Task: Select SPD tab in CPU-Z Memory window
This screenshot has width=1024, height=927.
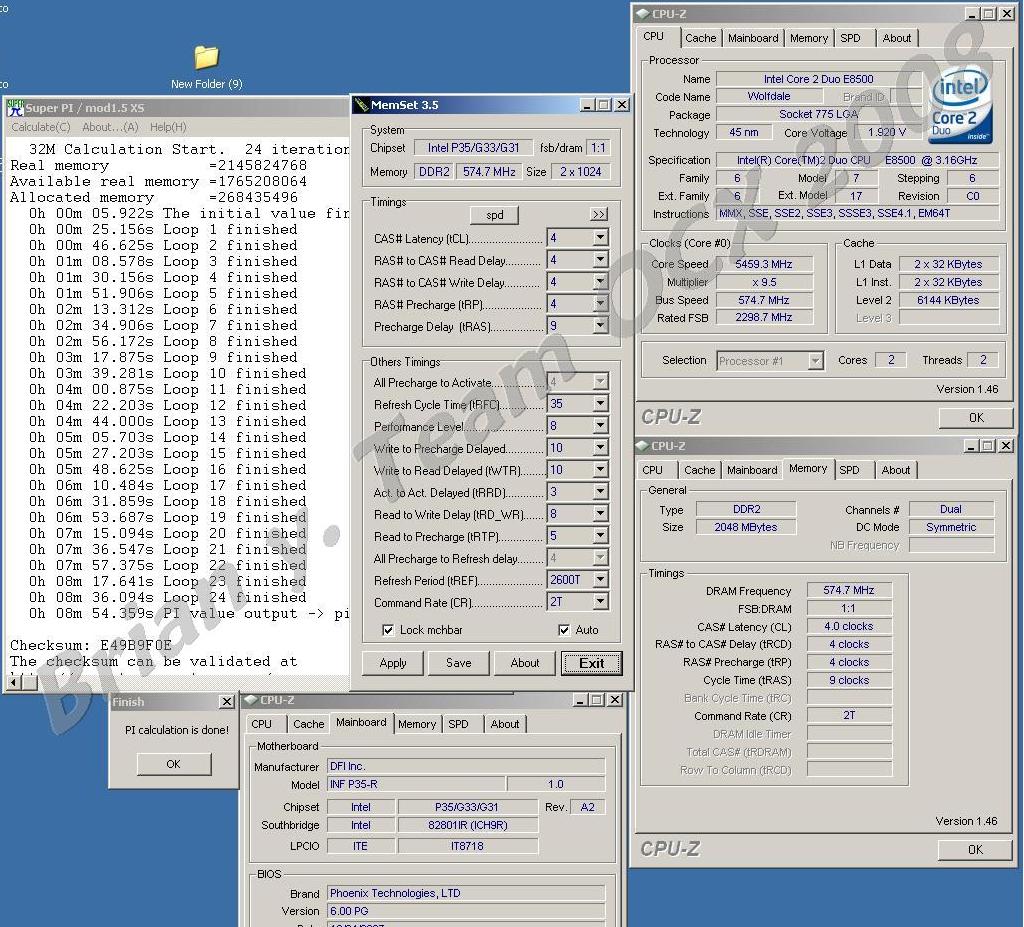Action: (x=849, y=470)
